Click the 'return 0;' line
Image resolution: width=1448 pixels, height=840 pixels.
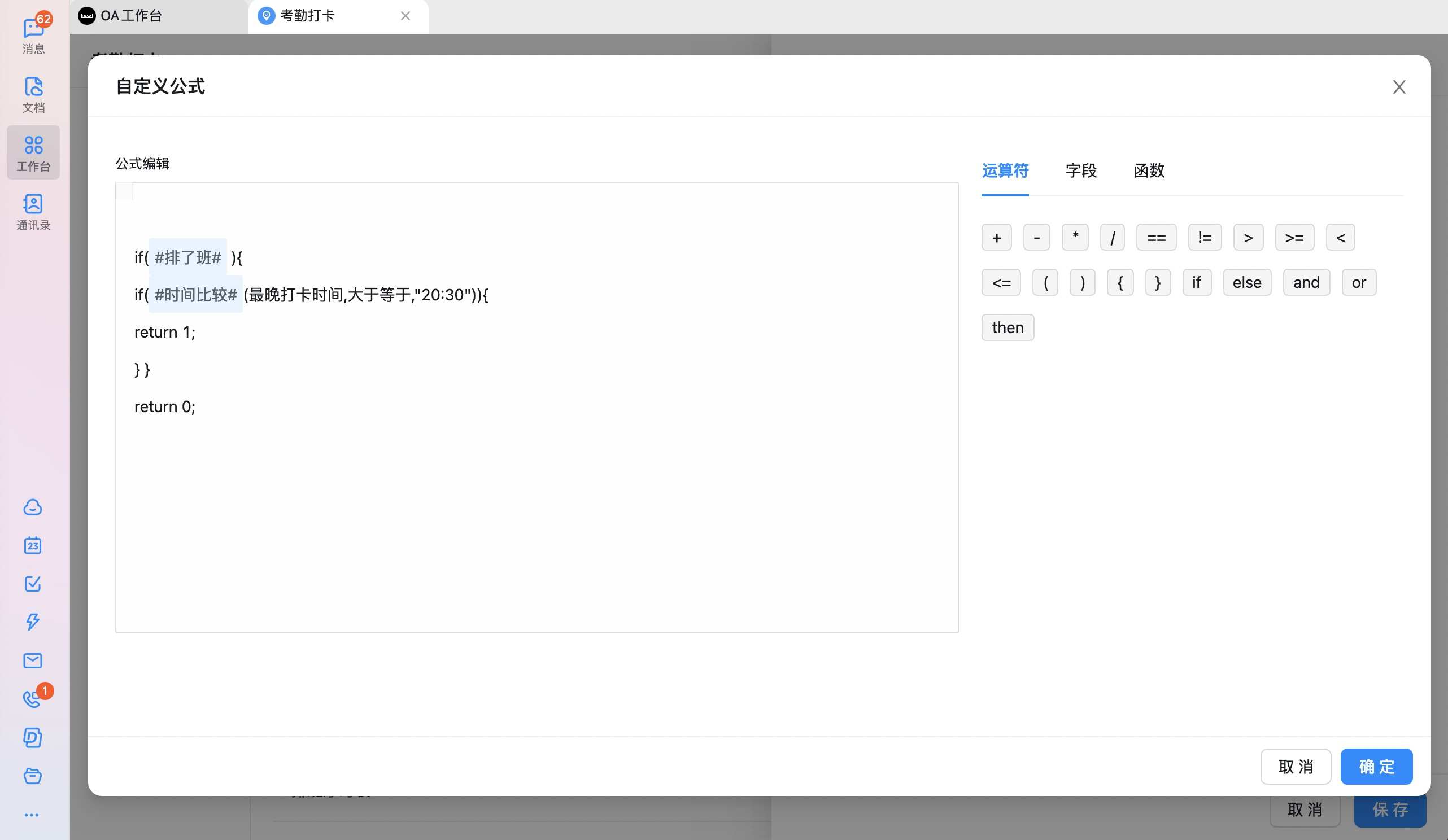(x=165, y=406)
